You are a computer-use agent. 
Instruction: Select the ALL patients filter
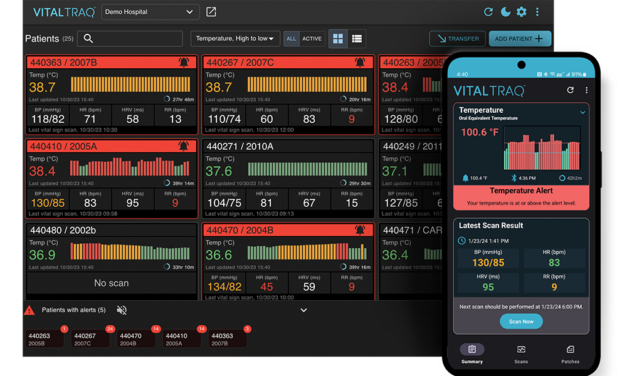click(291, 39)
